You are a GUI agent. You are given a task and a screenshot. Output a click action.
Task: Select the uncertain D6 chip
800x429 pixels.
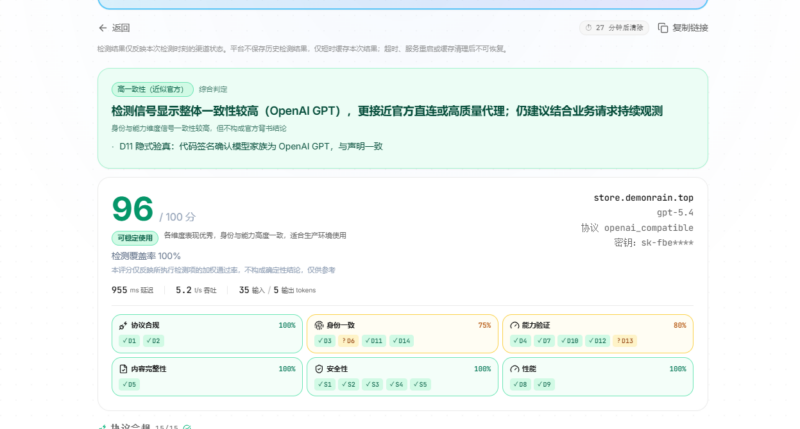[x=348, y=341]
